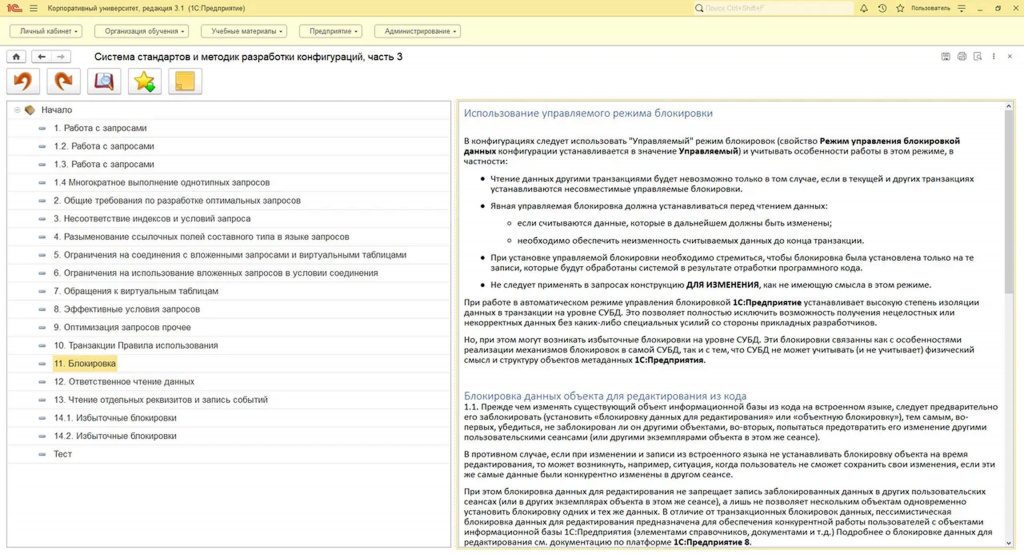Open the book search toolbar icon
The height and width of the screenshot is (554, 1024).
[104, 81]
